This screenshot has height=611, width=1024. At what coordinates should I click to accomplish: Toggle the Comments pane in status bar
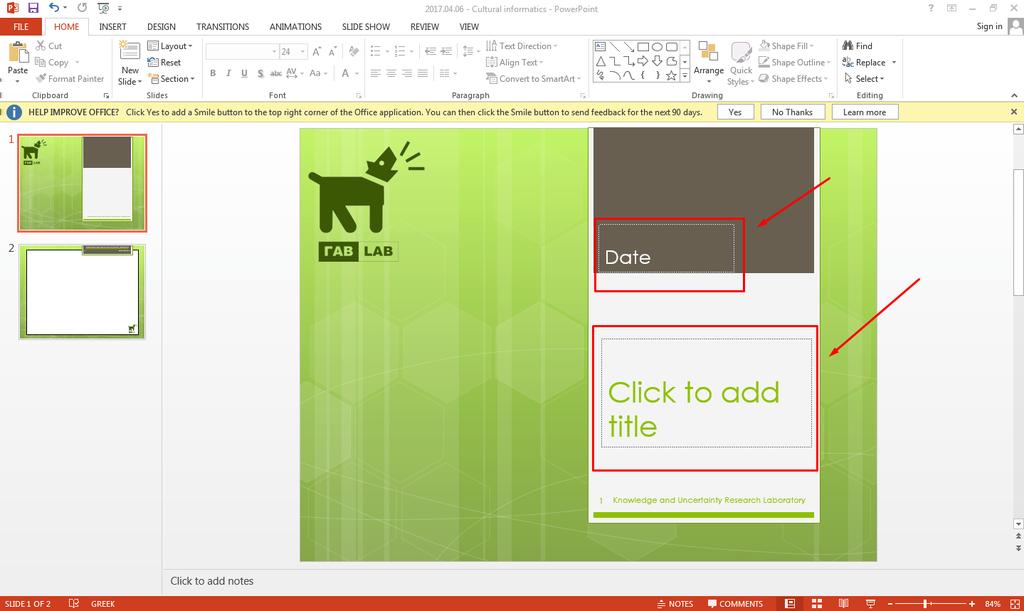[735, 604]
